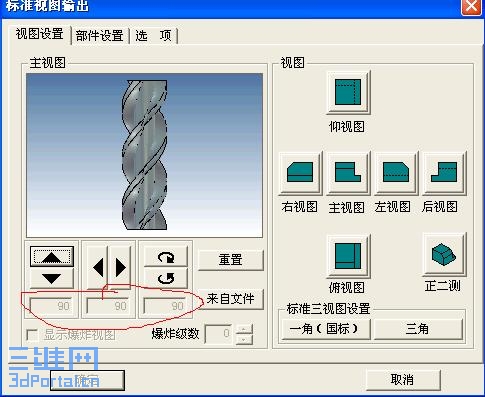This screenshot has height=397, width=485.
Task: Open the 部件设置 tab
Action: click(100, 35)
